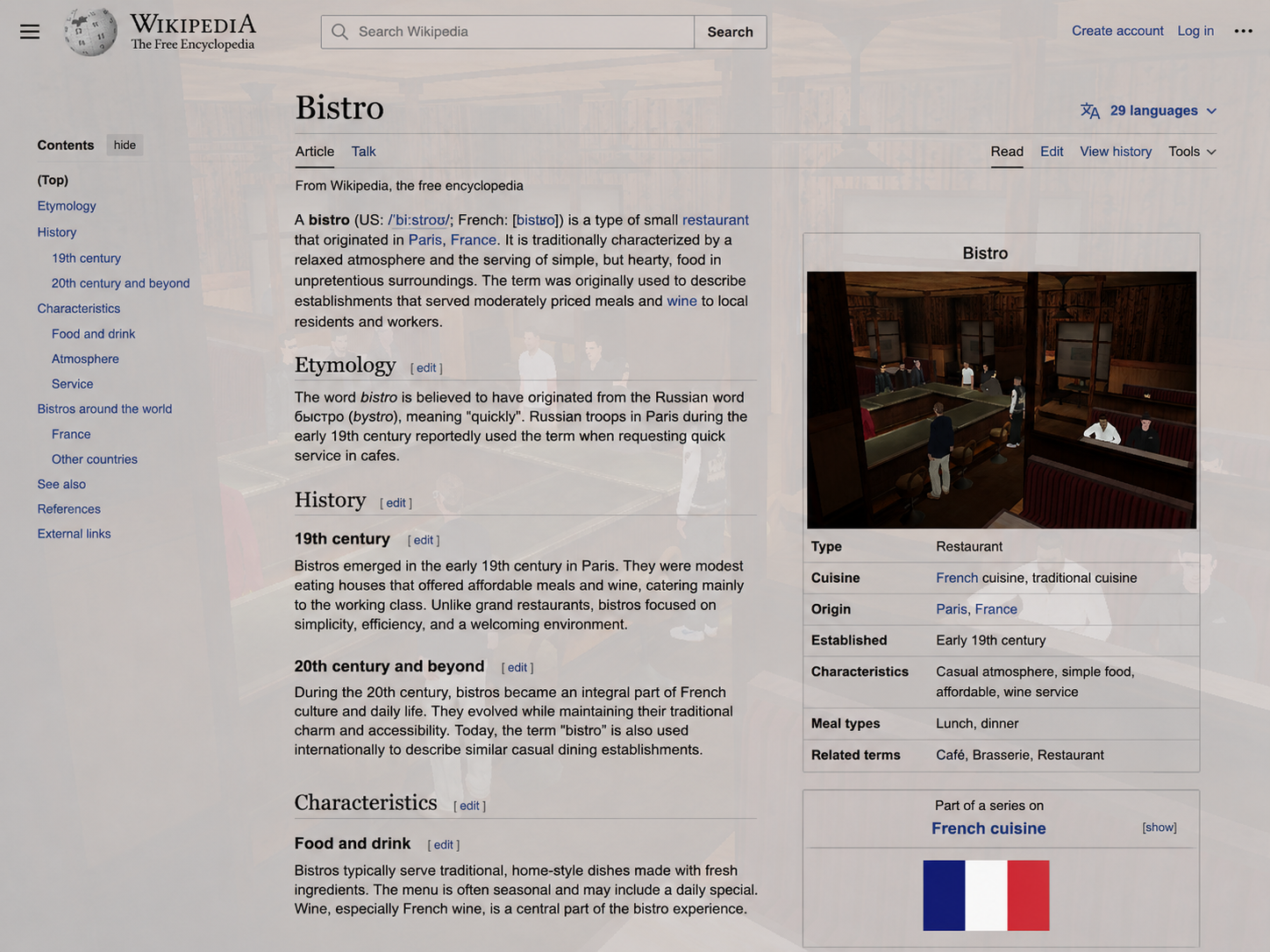Select the Read tab

pyautogui.click(x=1007, y=152)
